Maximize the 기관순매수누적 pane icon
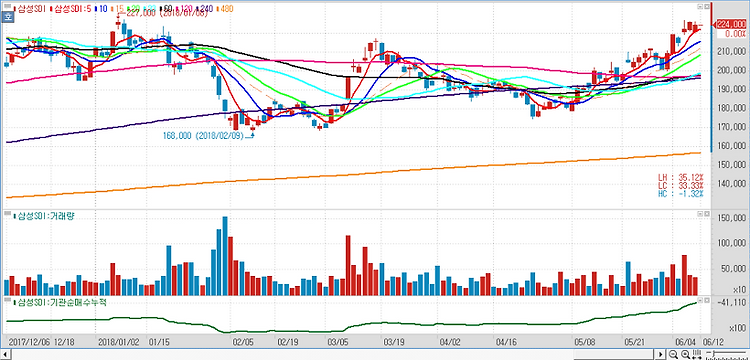 point(706,300)
